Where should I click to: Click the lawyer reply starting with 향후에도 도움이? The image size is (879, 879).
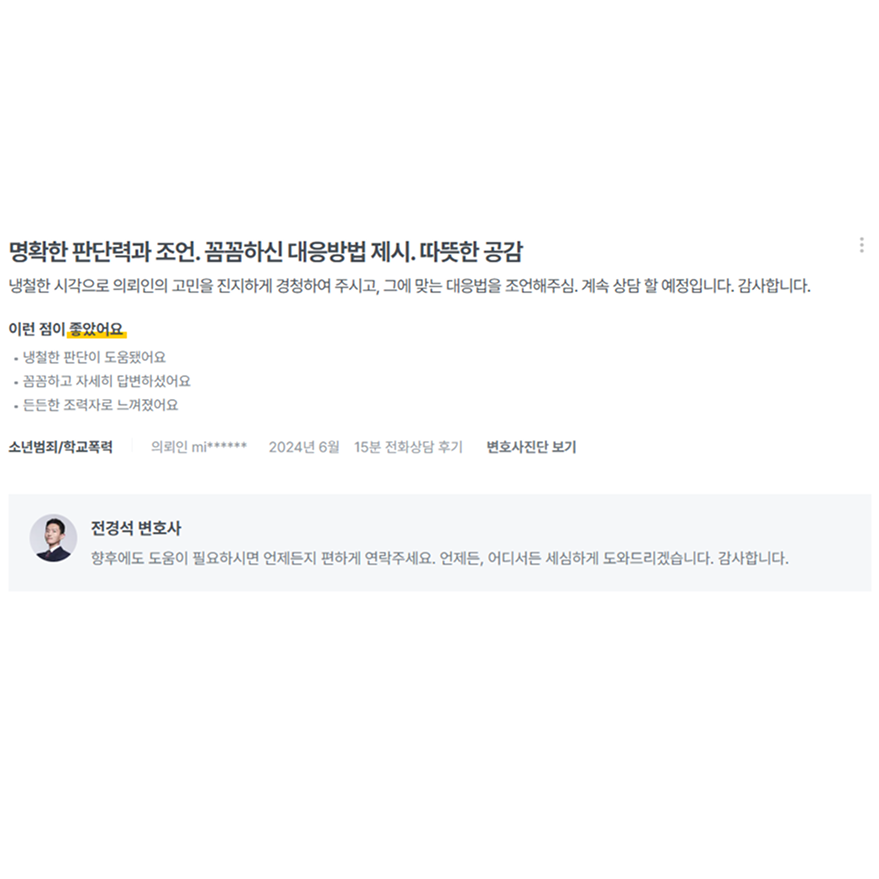pos(440,558)
